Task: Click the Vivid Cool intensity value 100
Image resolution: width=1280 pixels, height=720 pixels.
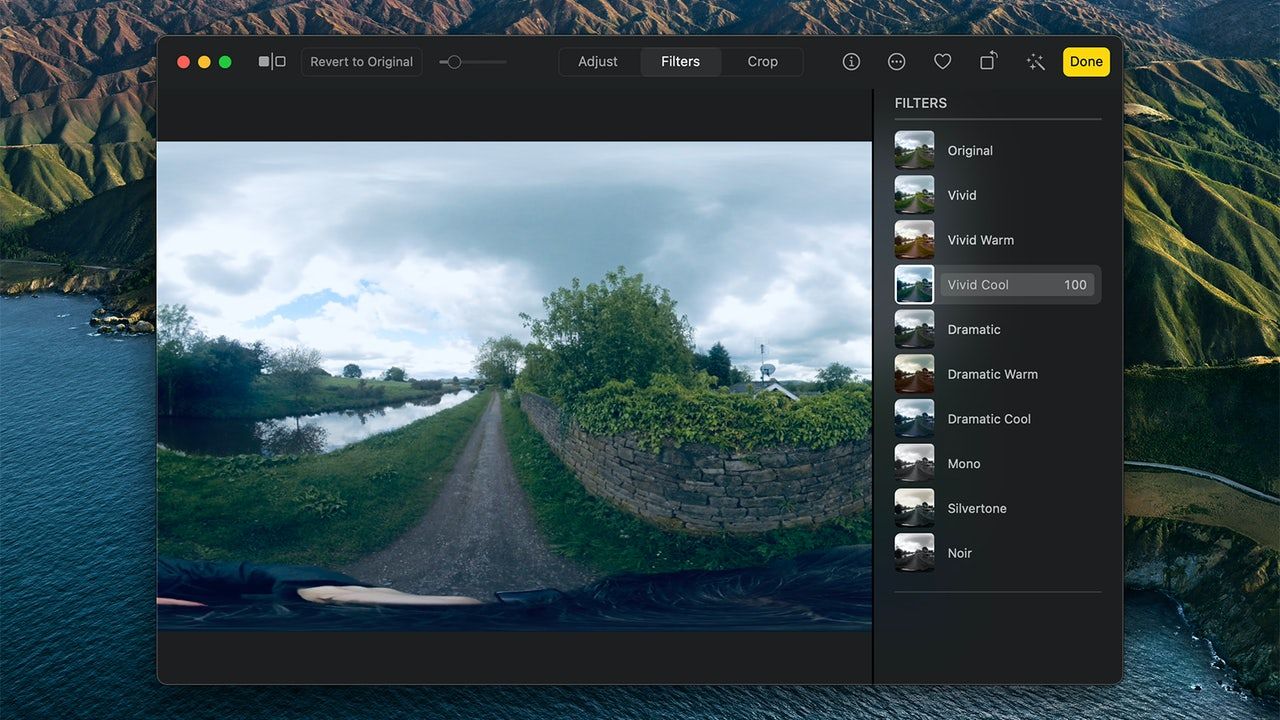Action: (x=1075, y=285)
